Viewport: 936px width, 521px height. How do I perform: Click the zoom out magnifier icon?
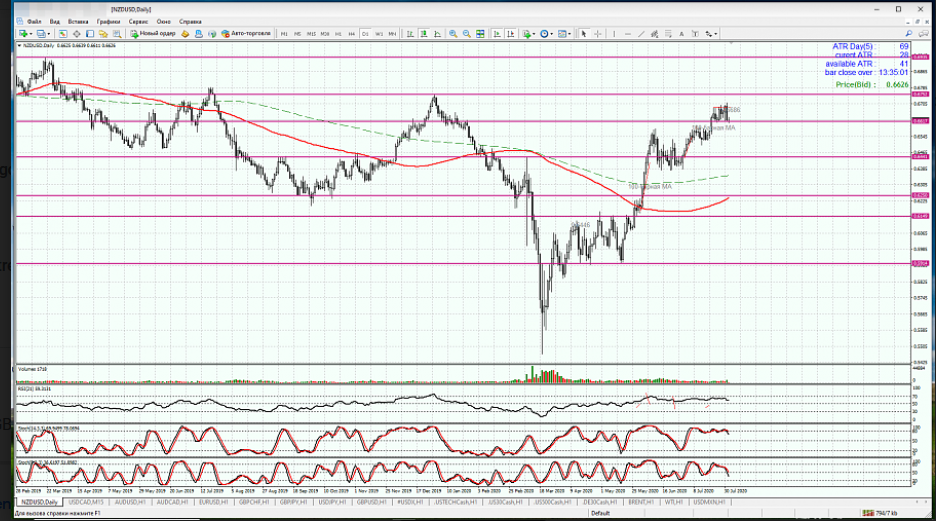point(467,34)
